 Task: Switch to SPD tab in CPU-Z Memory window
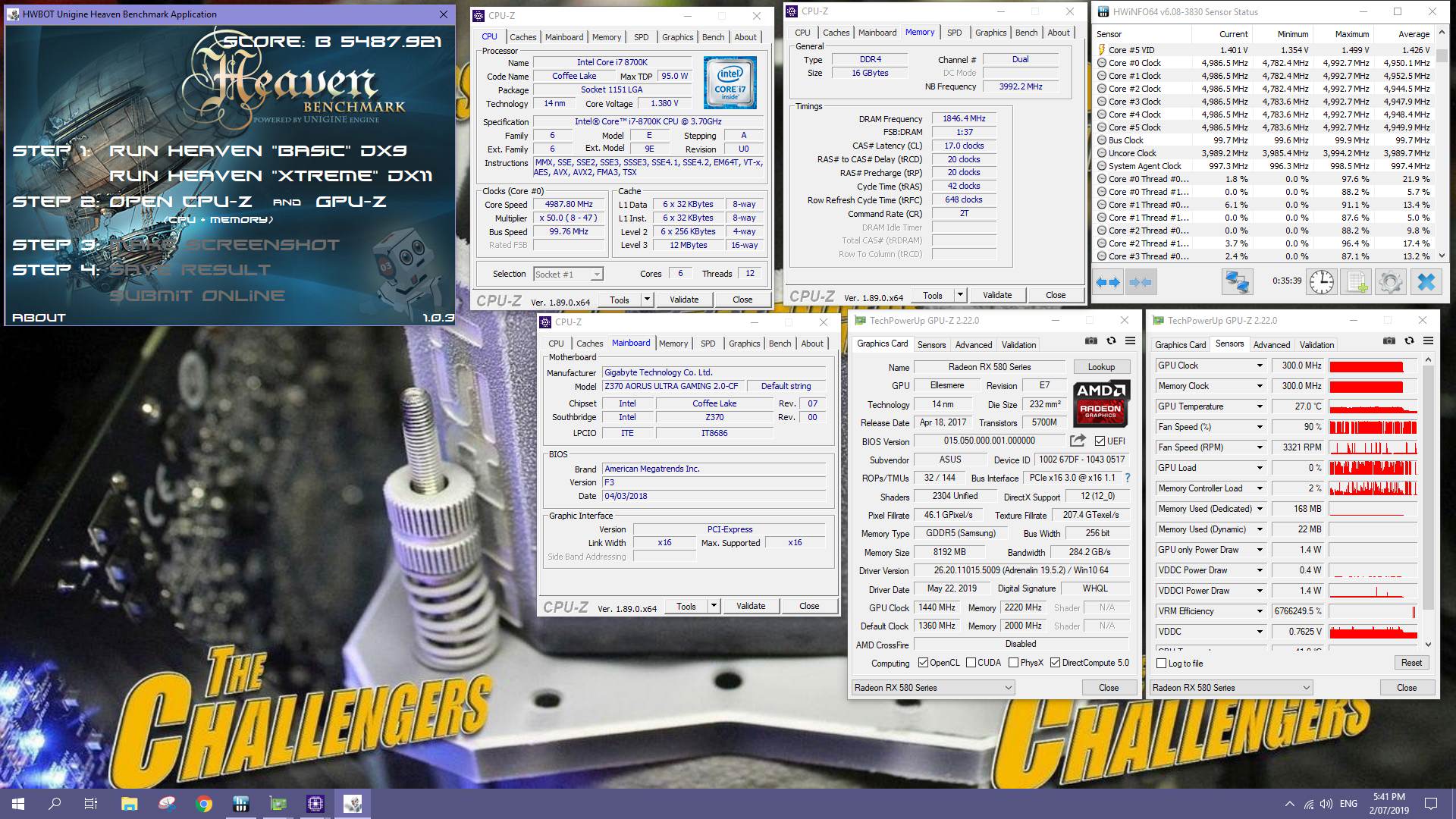(x=955, y=33)
